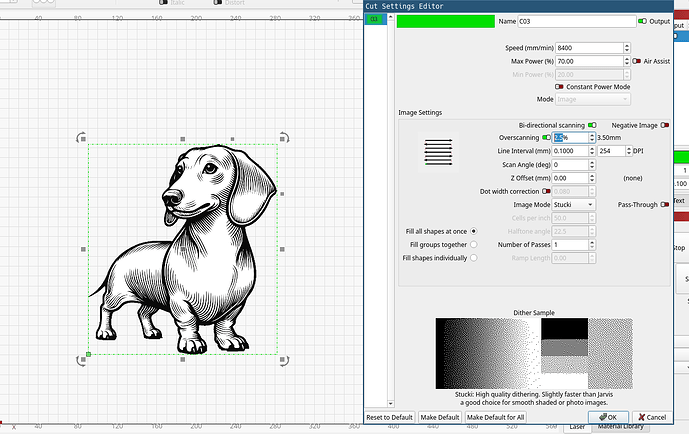Click the green bottom-left corner handle
Screen dimensions: 689x434
tap(88, 354)
